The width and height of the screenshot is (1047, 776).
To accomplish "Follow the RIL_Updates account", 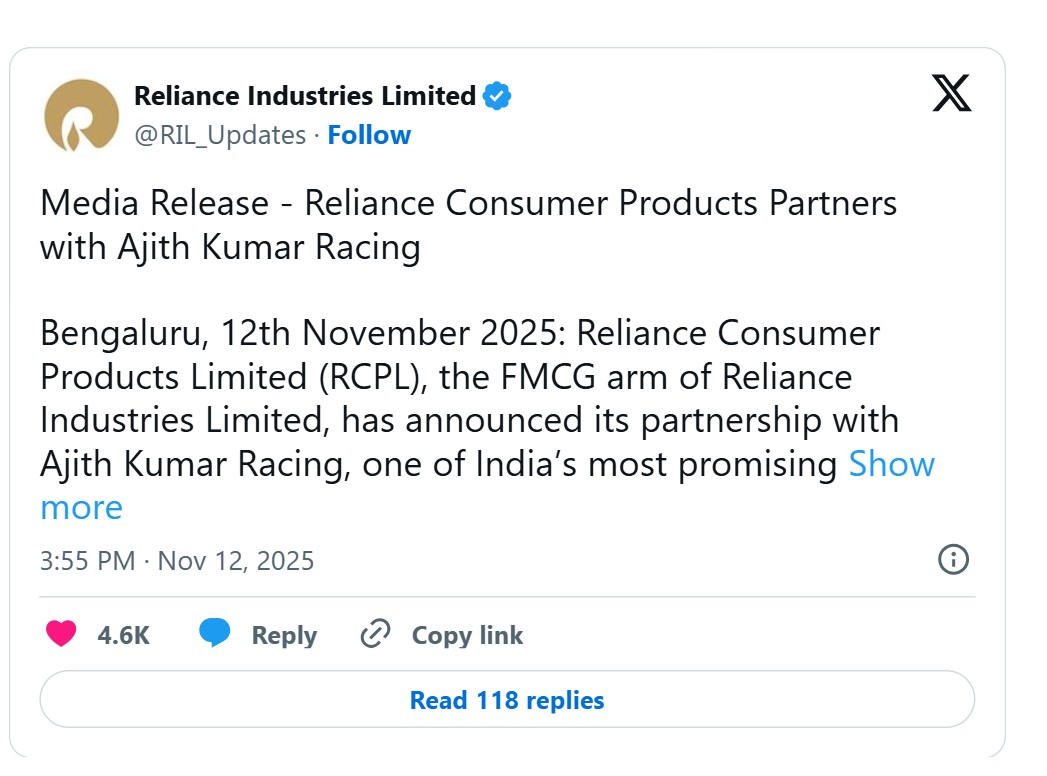I will pos(369,135).
